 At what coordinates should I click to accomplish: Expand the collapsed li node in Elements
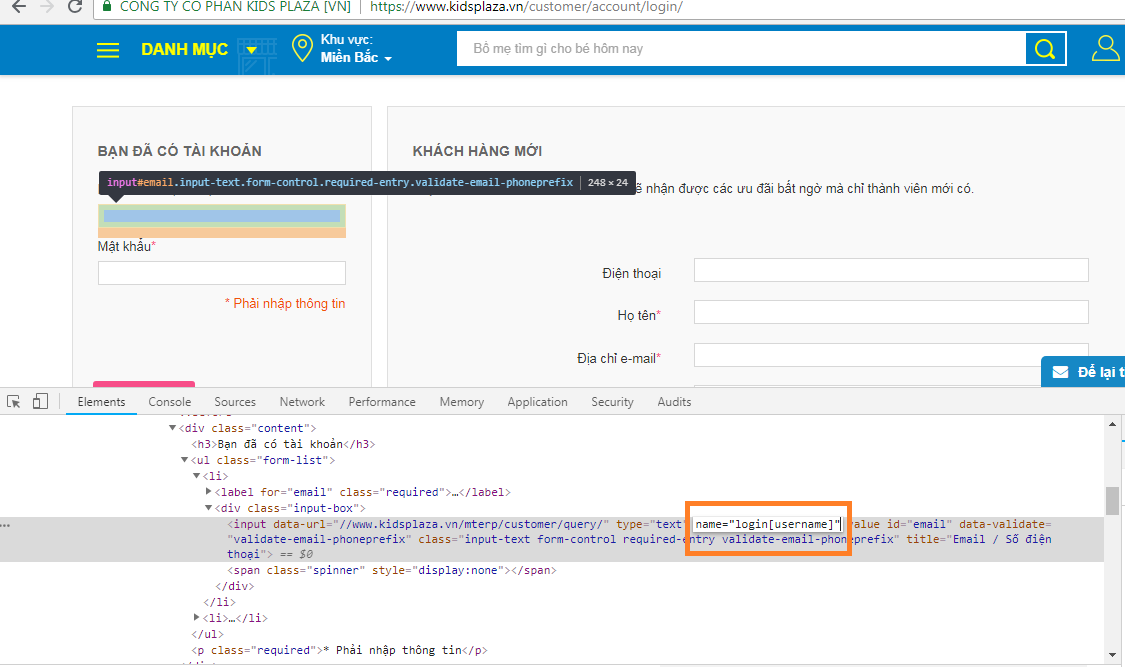[198, 617]
